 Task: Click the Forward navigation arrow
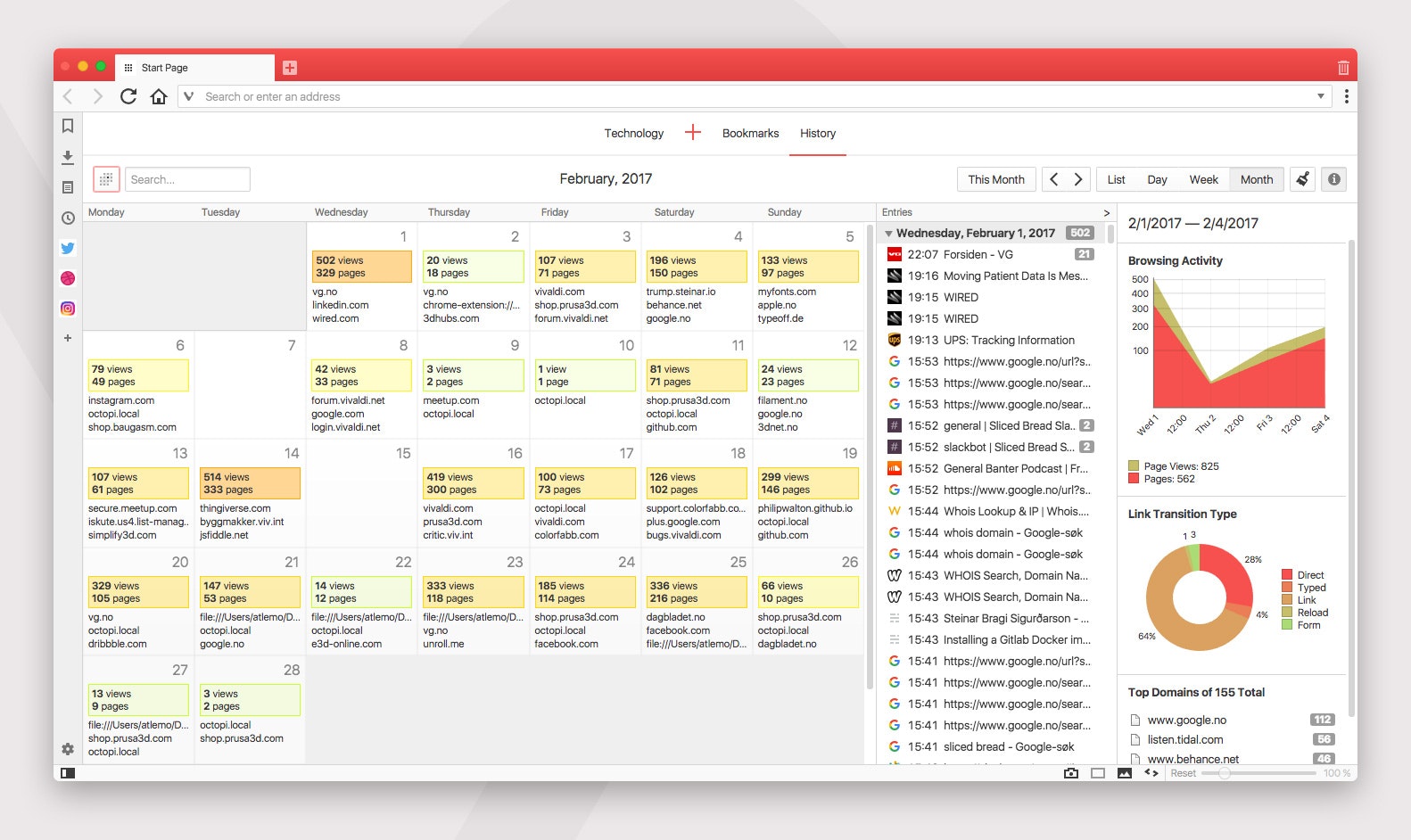[98, 96]
